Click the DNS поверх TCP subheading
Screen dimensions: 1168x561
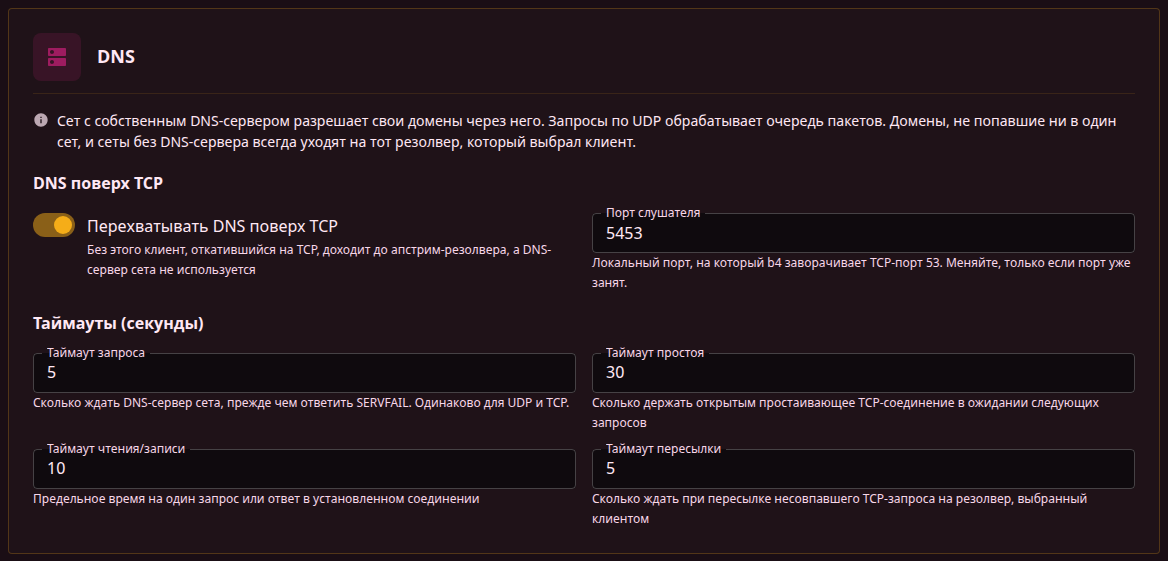(x=98, y=185)
